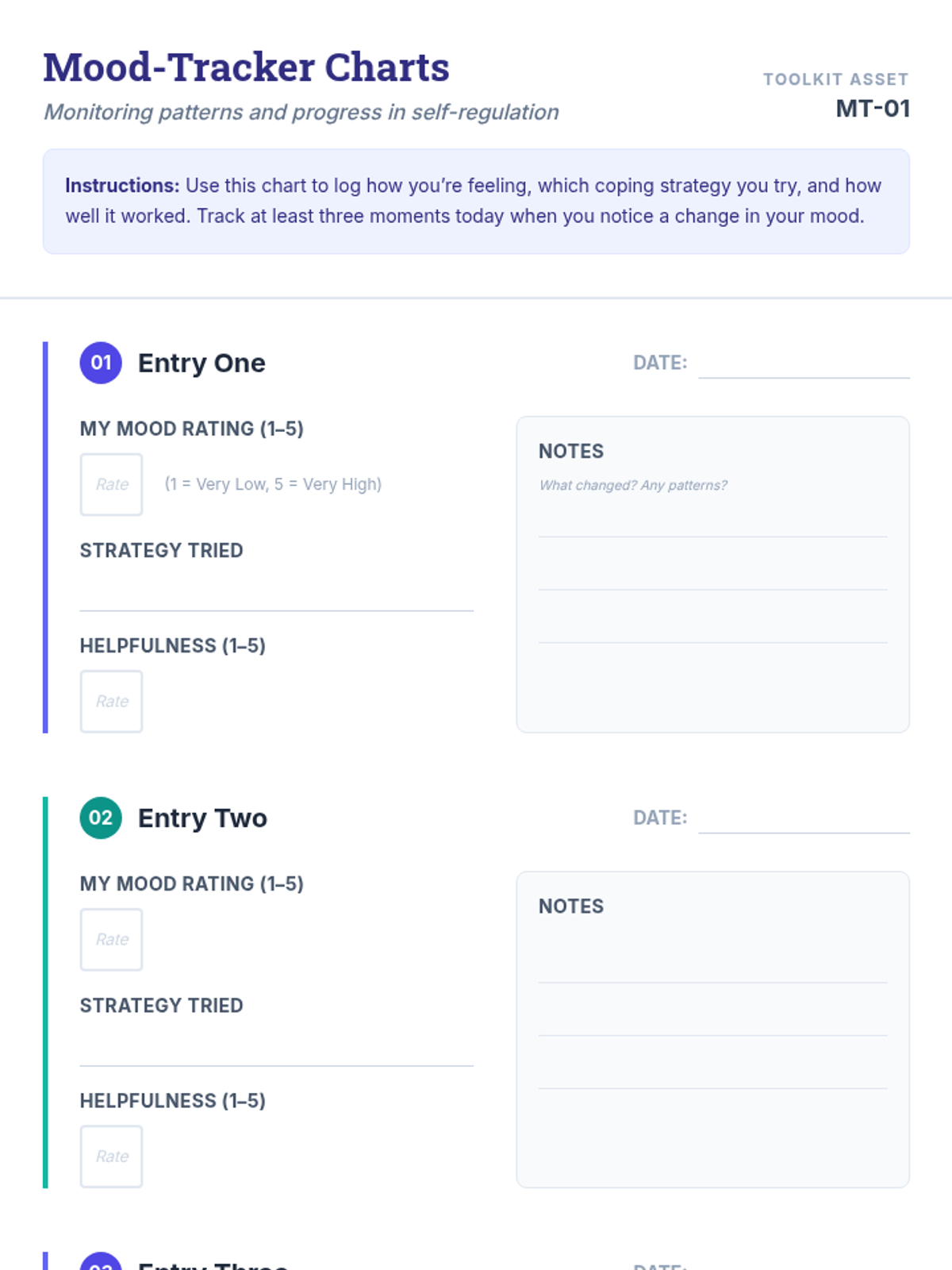This screenshot has height=1270, width=952.
Task: Click the Entry Two date line
Action: (x=804, y=818)
